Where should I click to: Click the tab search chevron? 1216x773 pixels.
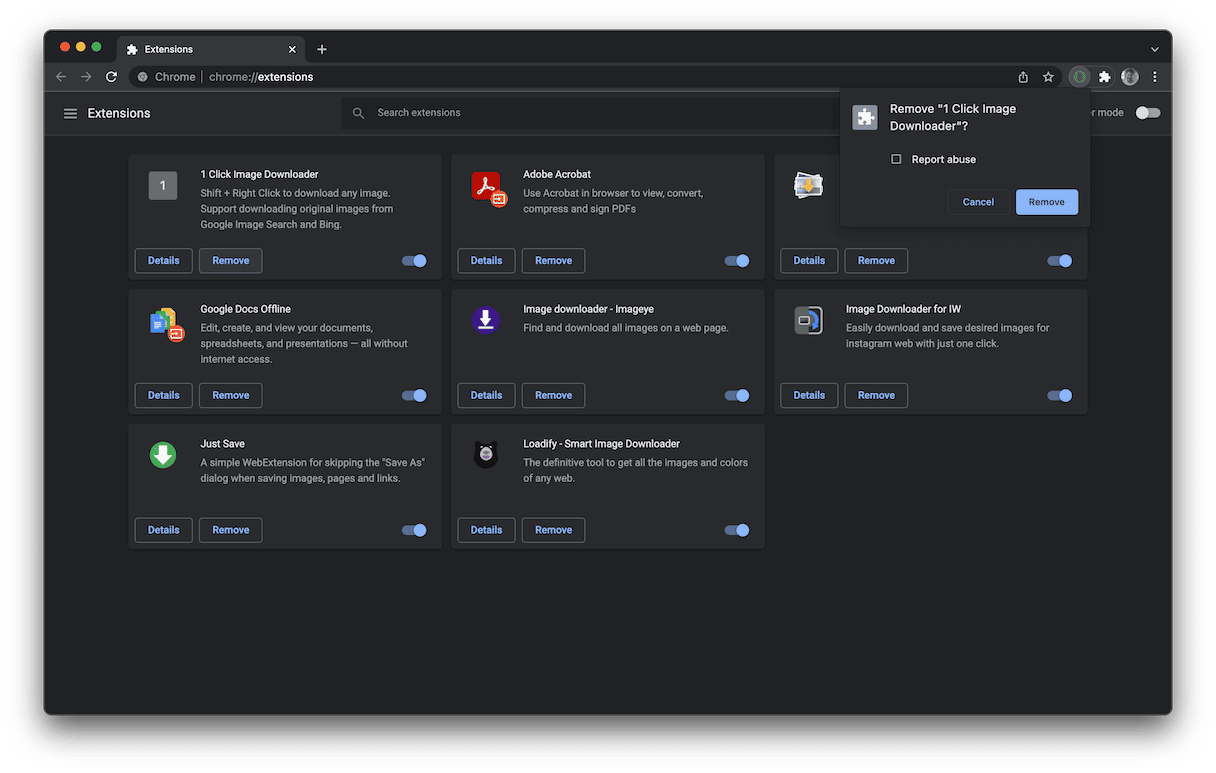point(1155,49)
